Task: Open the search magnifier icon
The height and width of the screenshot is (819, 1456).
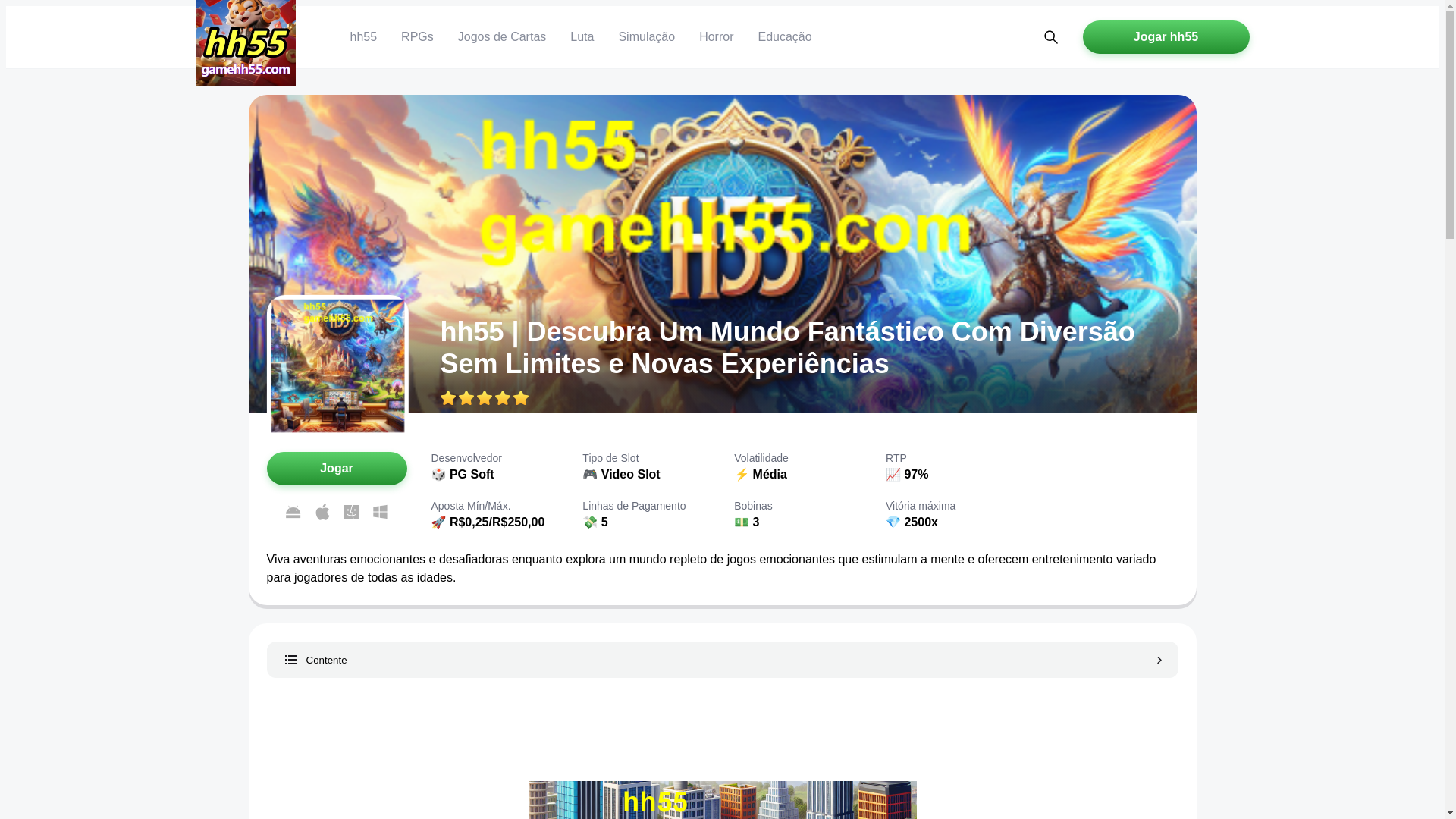Action: (x=1050, y=37)
